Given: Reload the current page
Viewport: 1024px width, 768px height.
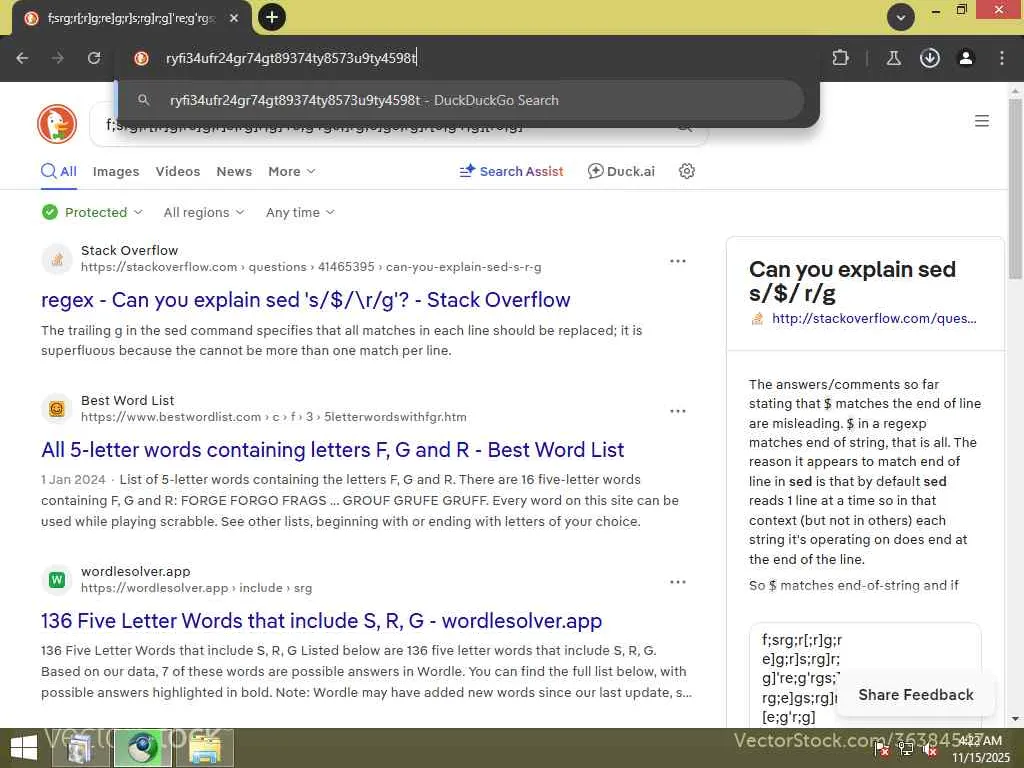Looking at the screenshot, I should pos(94,58).
